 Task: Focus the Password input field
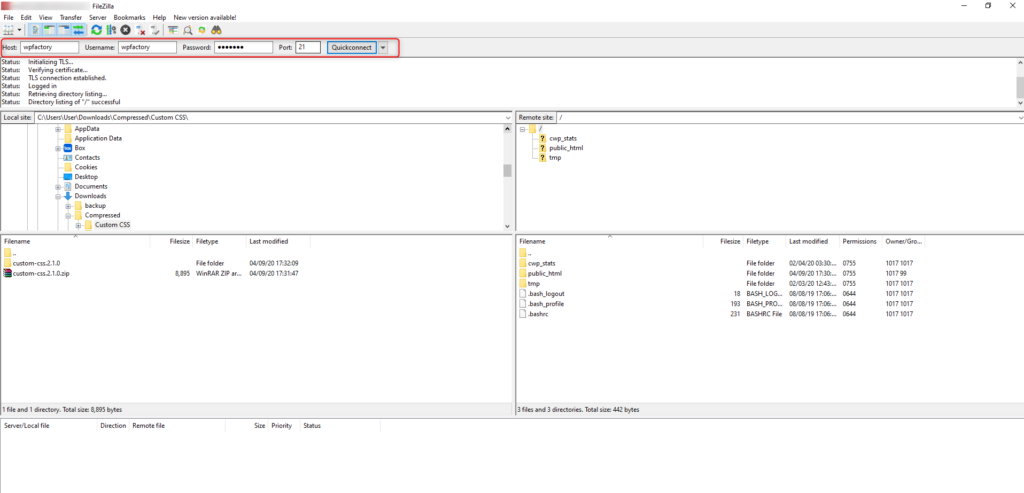(x=243, y=47)
